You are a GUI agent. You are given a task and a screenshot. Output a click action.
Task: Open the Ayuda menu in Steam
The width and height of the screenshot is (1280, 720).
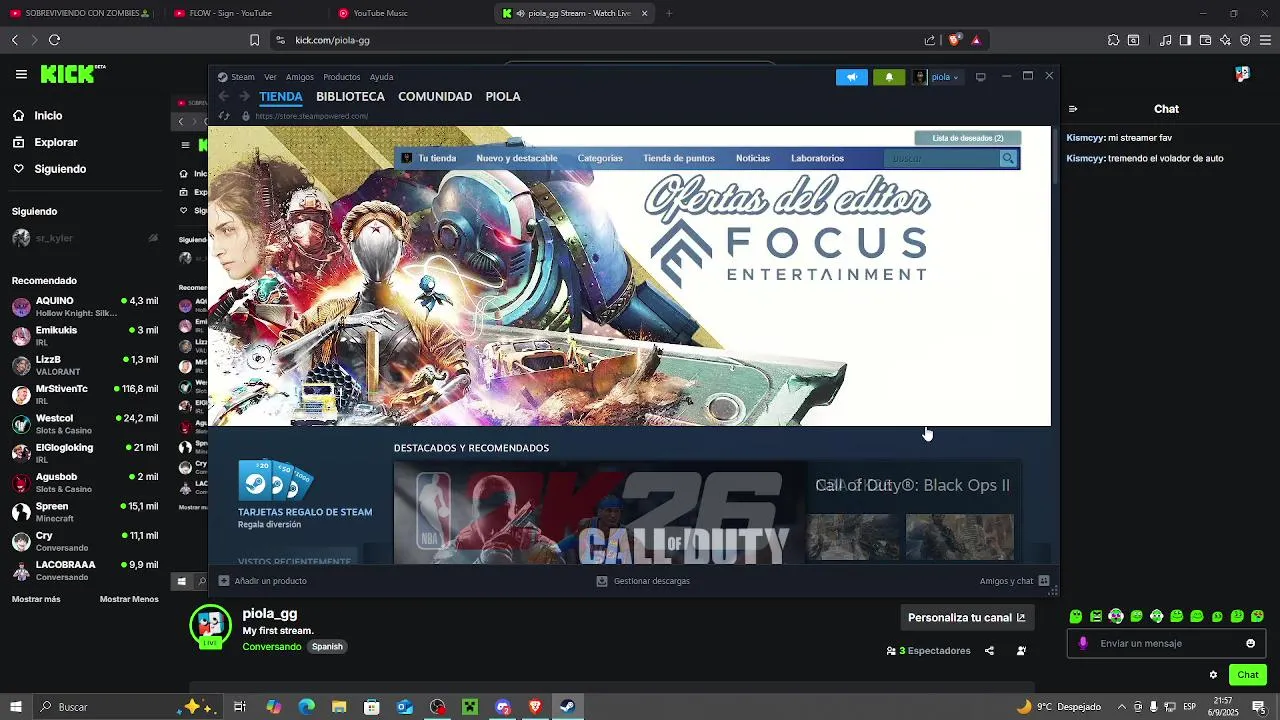pos(381,77)
